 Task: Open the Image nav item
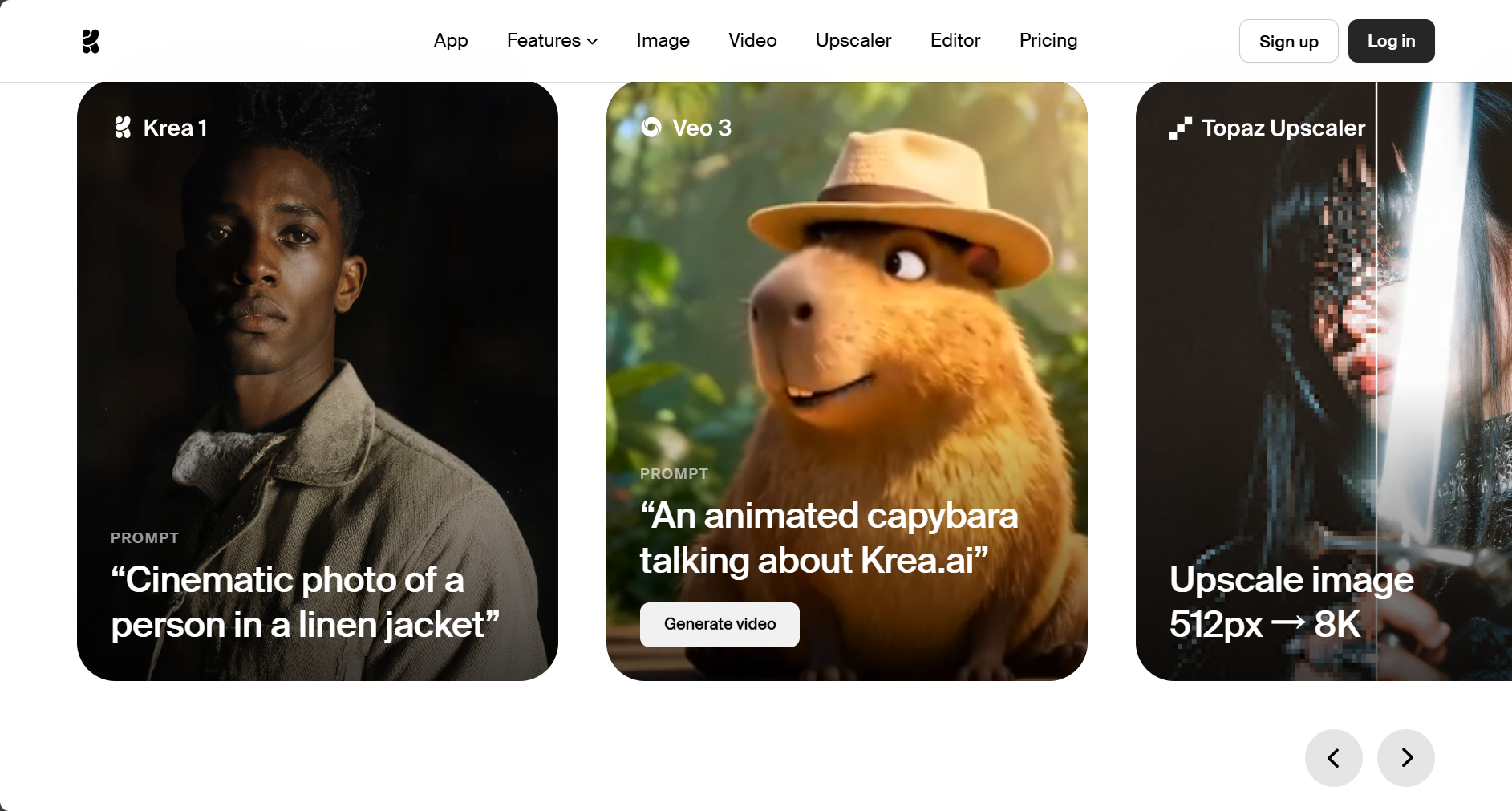[x=663, y=40]
